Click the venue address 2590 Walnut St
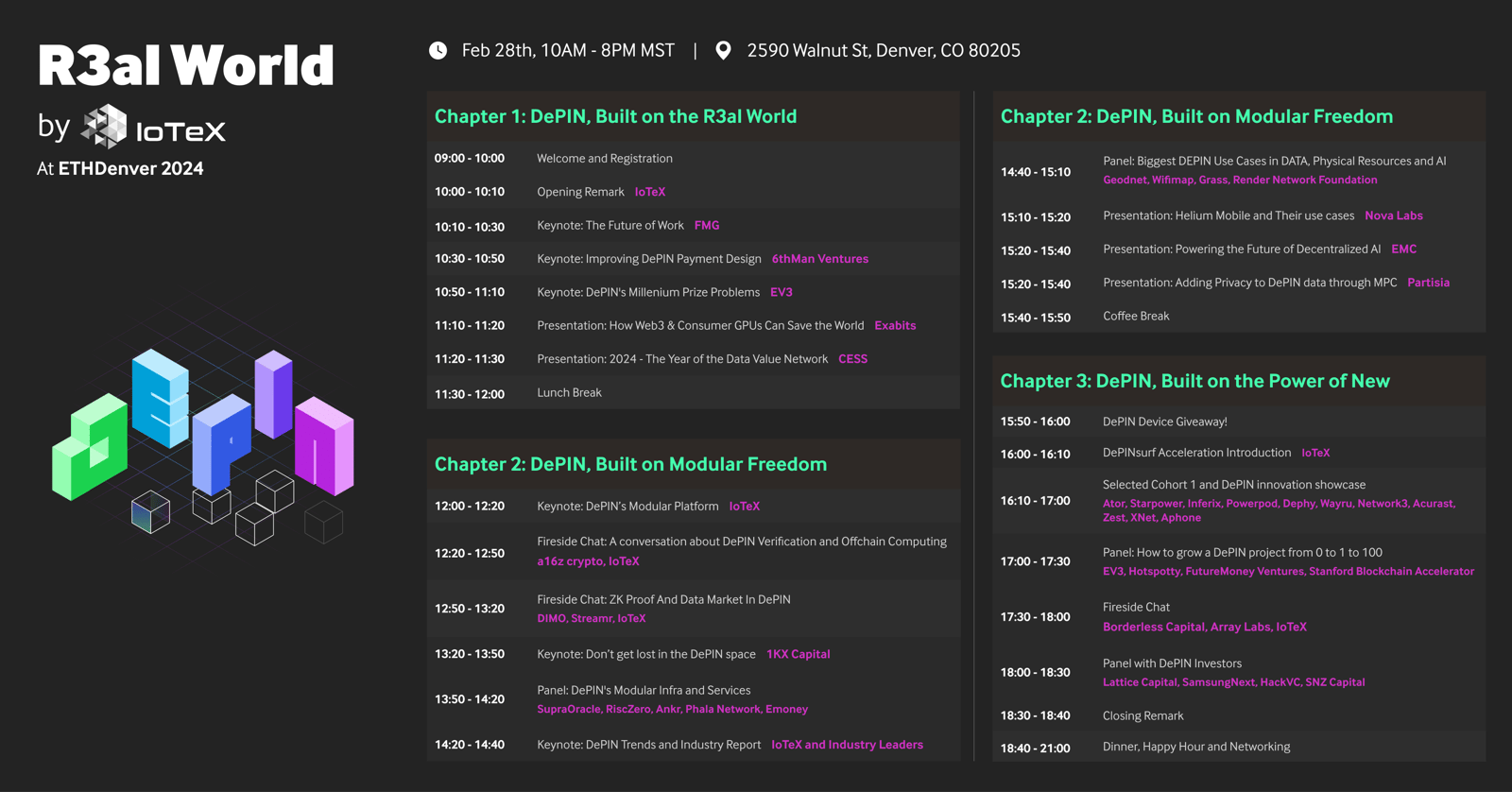Screen dimensions: 1512x792 point(883,50)
